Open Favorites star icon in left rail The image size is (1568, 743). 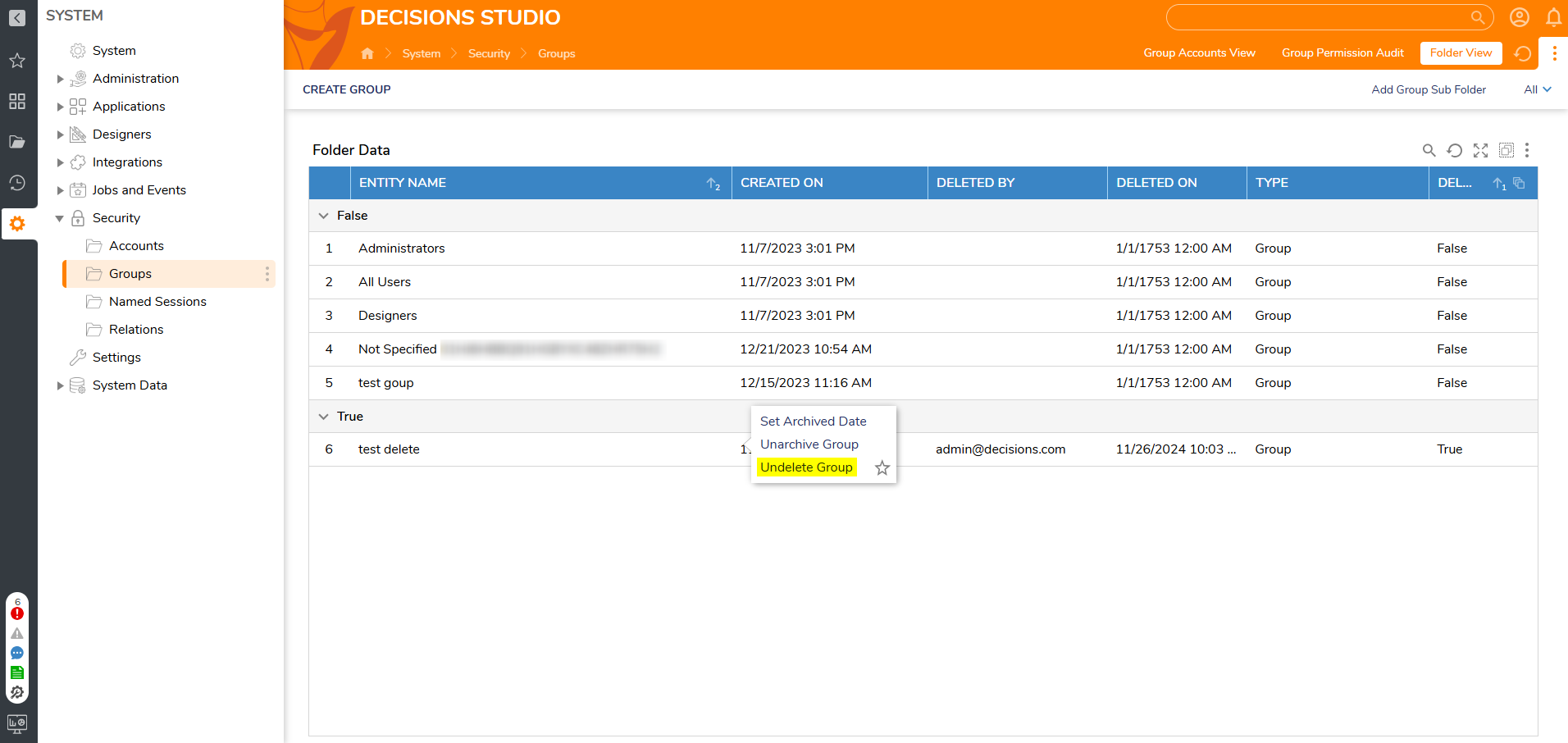point(17,61)
